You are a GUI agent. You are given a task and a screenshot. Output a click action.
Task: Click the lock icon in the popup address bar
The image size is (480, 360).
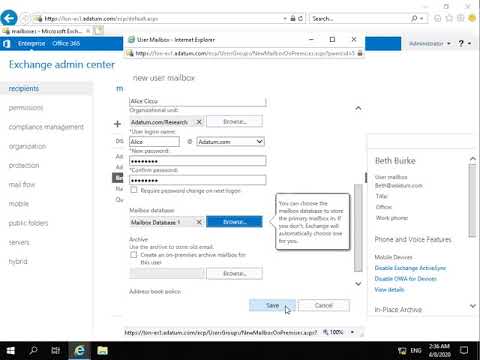click(360, 53)
